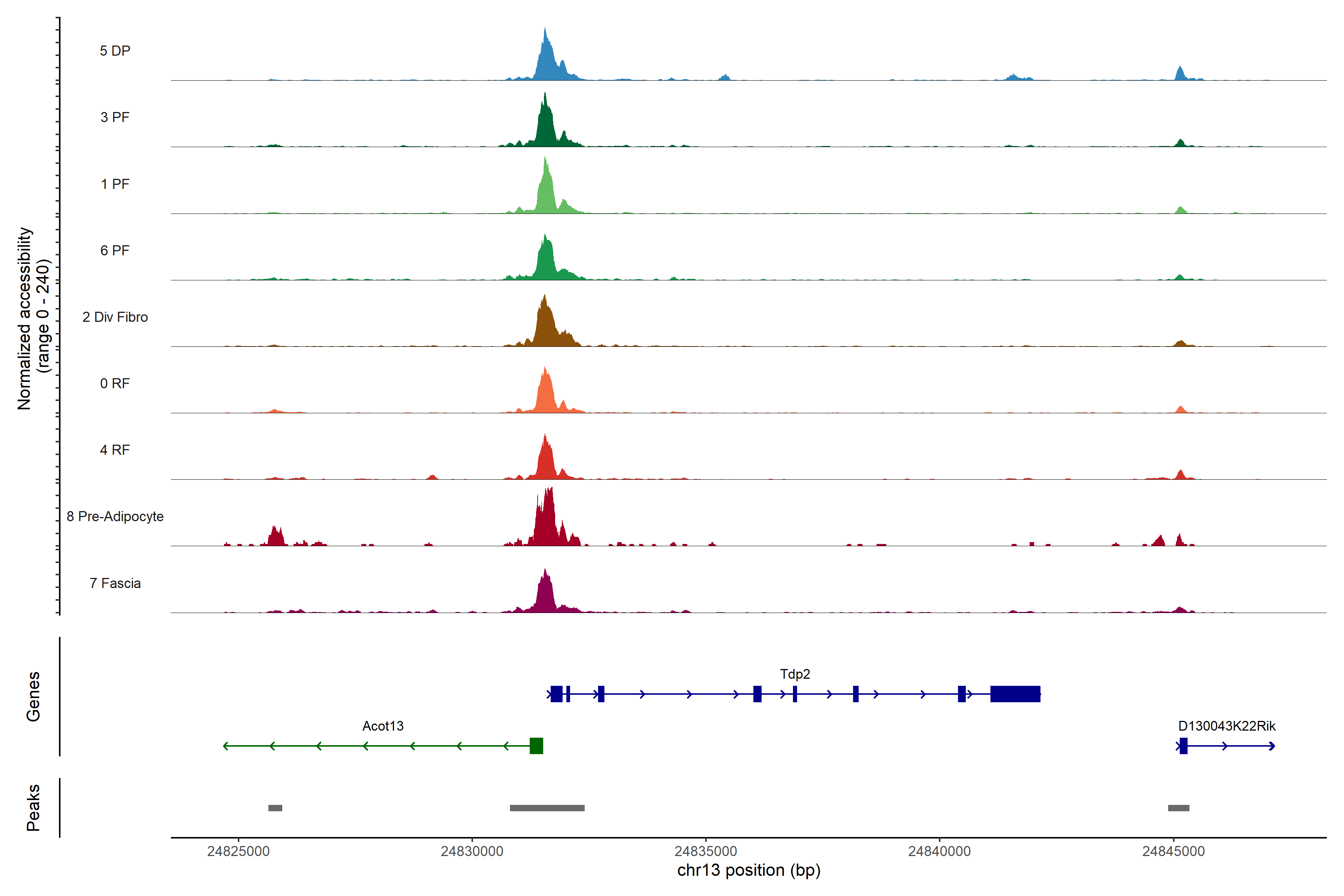Click the leftmost gray peak bar
This screenshot has height=896, width=1344.
pyautogui.click(x=275, y=808)
